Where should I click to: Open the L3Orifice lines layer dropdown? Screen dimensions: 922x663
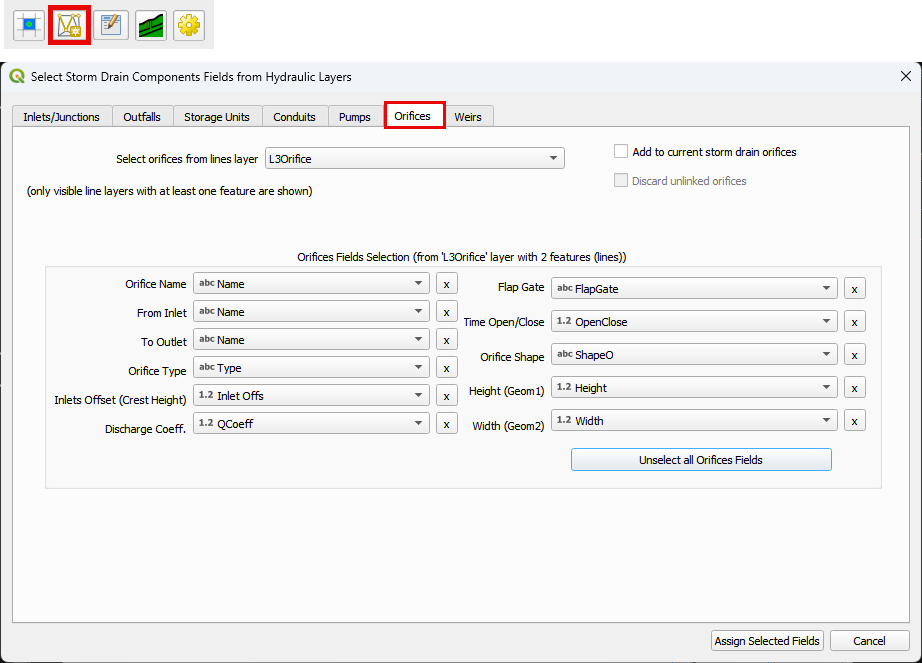(x=413, y=159)
